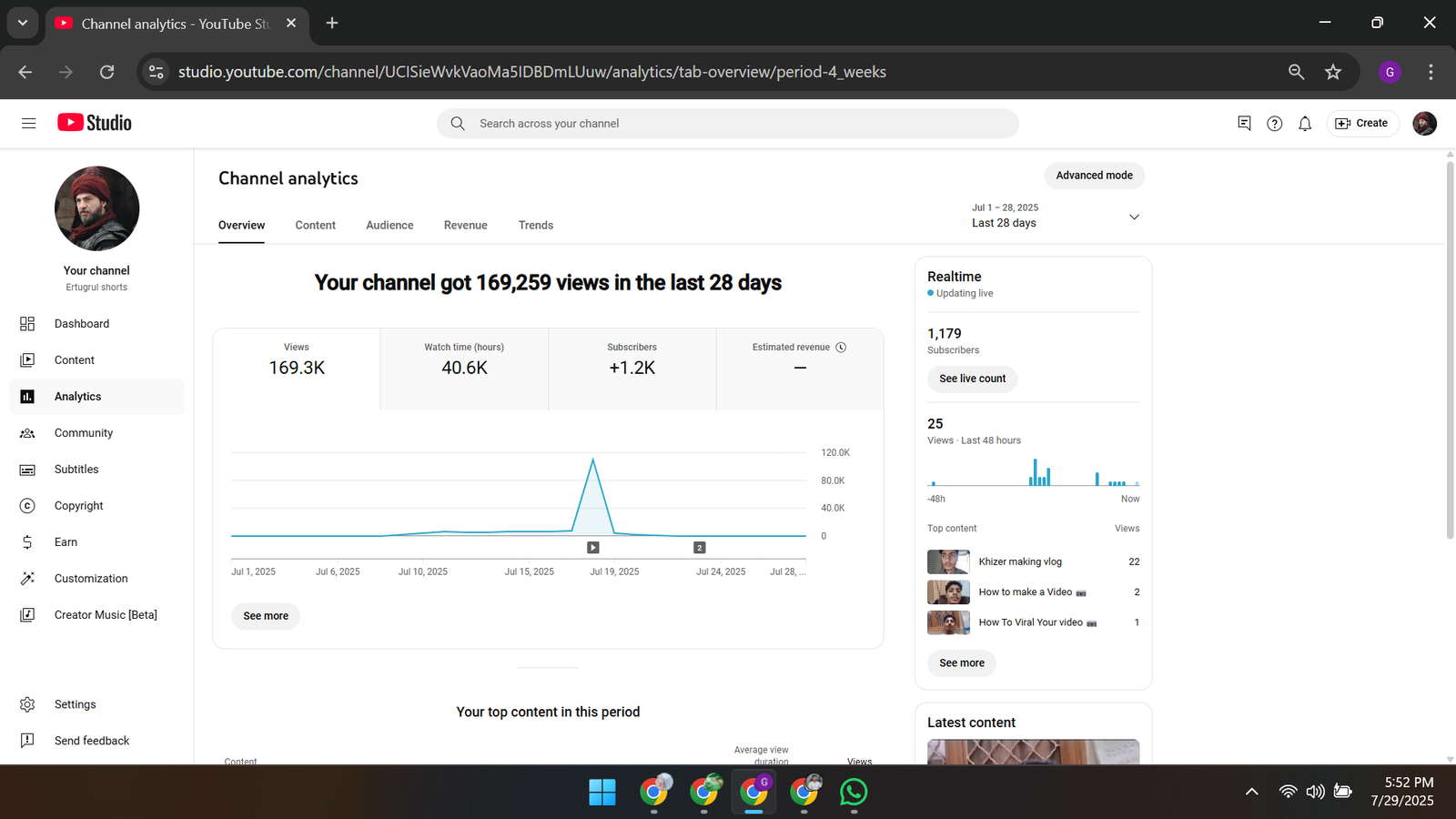Click See more under the views chart
This screenshot has height=819, width=1456.
[266, 616]
